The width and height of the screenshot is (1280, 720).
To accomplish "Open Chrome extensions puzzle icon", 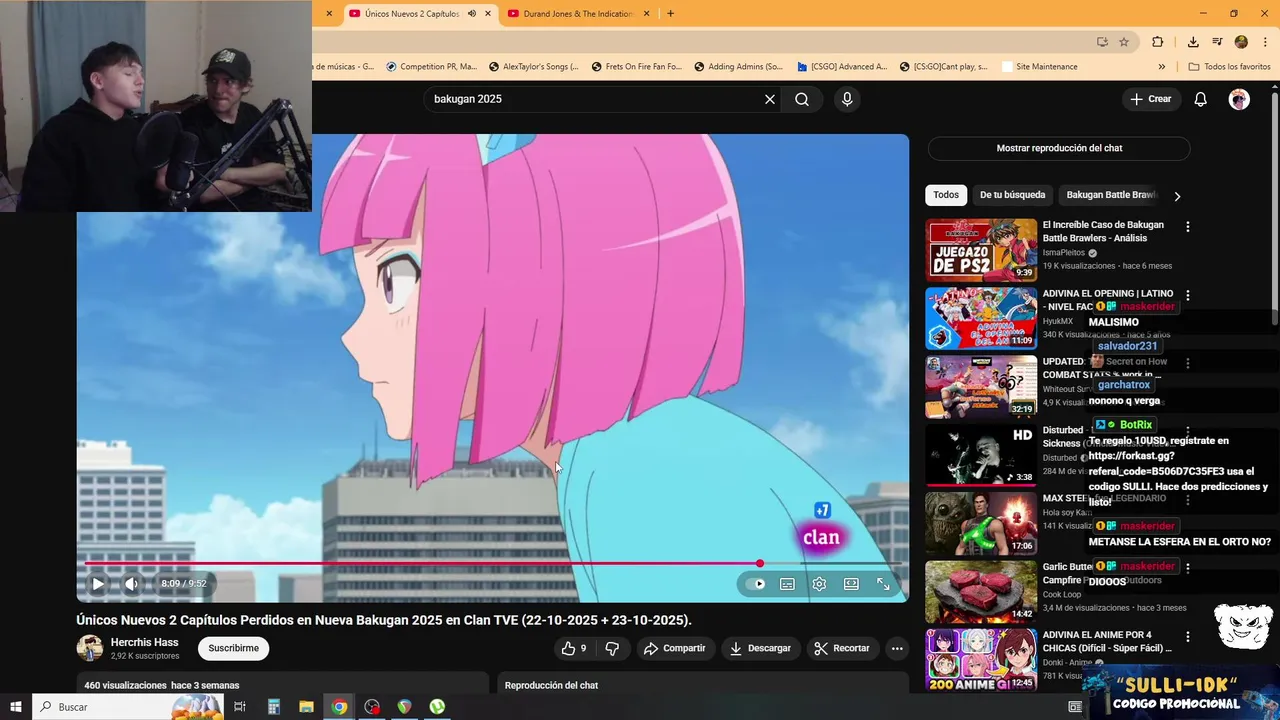I will click(x=1158, y=42).
